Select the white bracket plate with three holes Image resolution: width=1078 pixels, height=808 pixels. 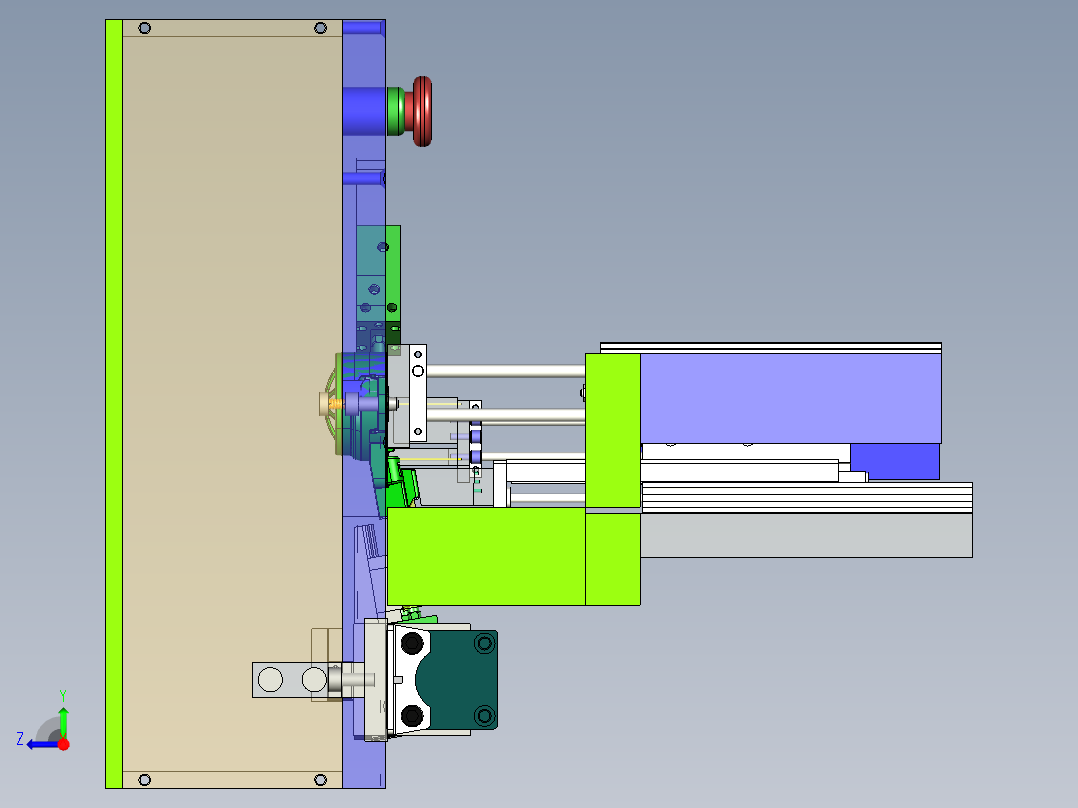(x=417, y=393)
